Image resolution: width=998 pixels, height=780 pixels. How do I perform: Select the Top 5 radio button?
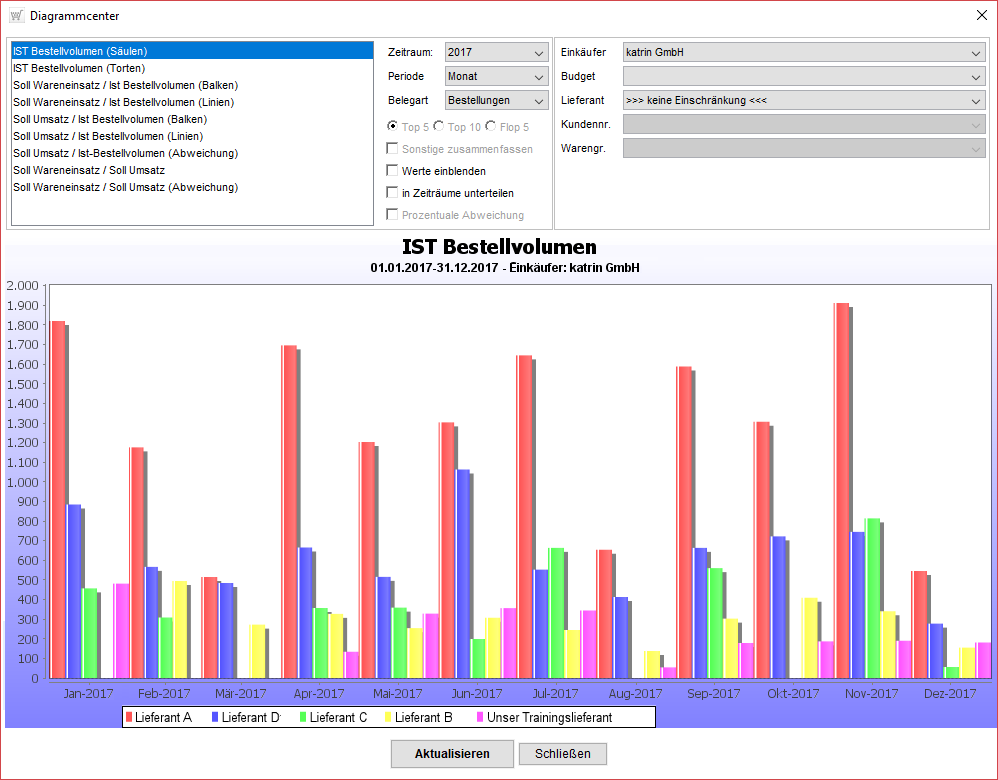click(393, 127)
